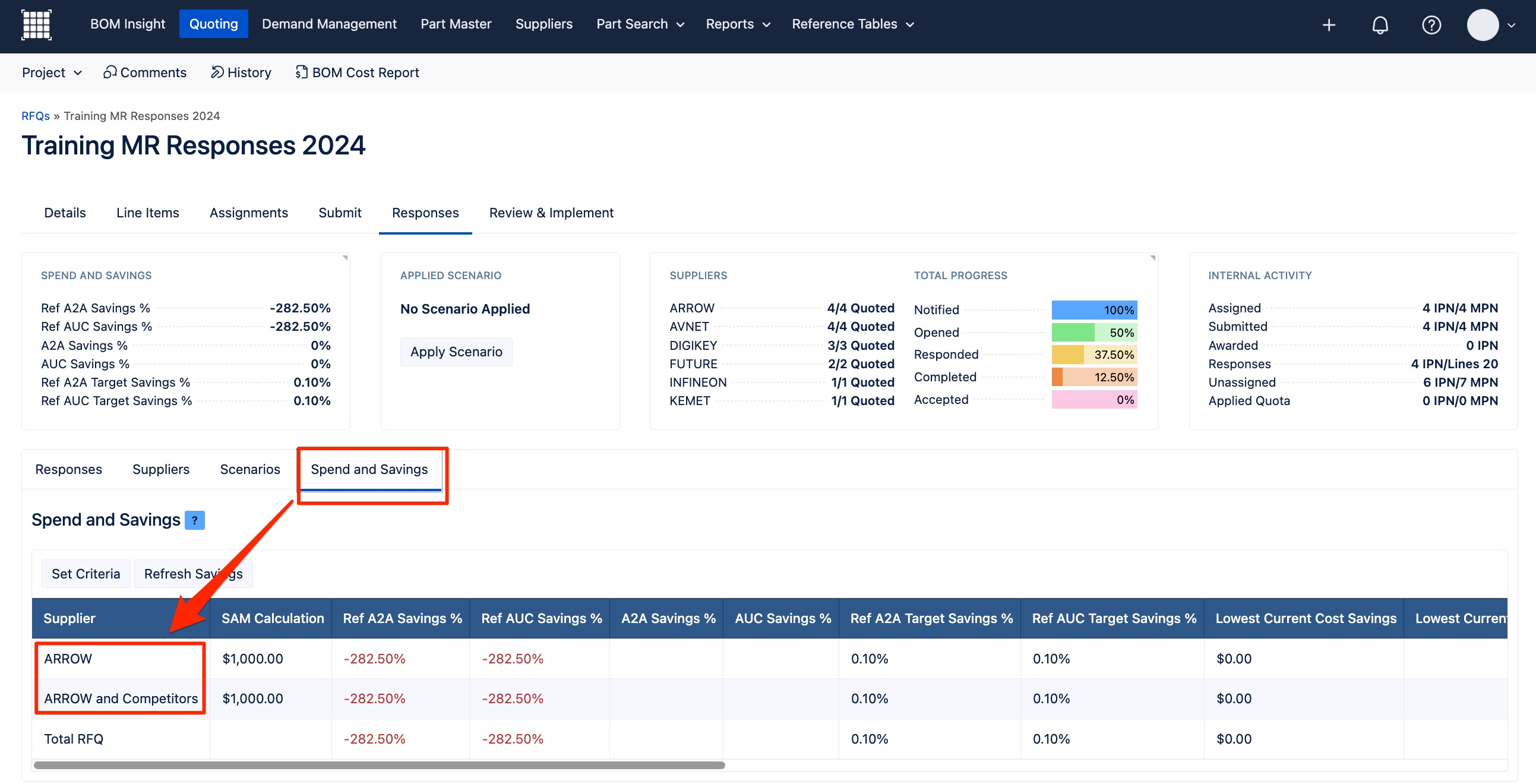Expand the Project dropdown menu
Screen dimensions: 1536x784
point(51,72)
